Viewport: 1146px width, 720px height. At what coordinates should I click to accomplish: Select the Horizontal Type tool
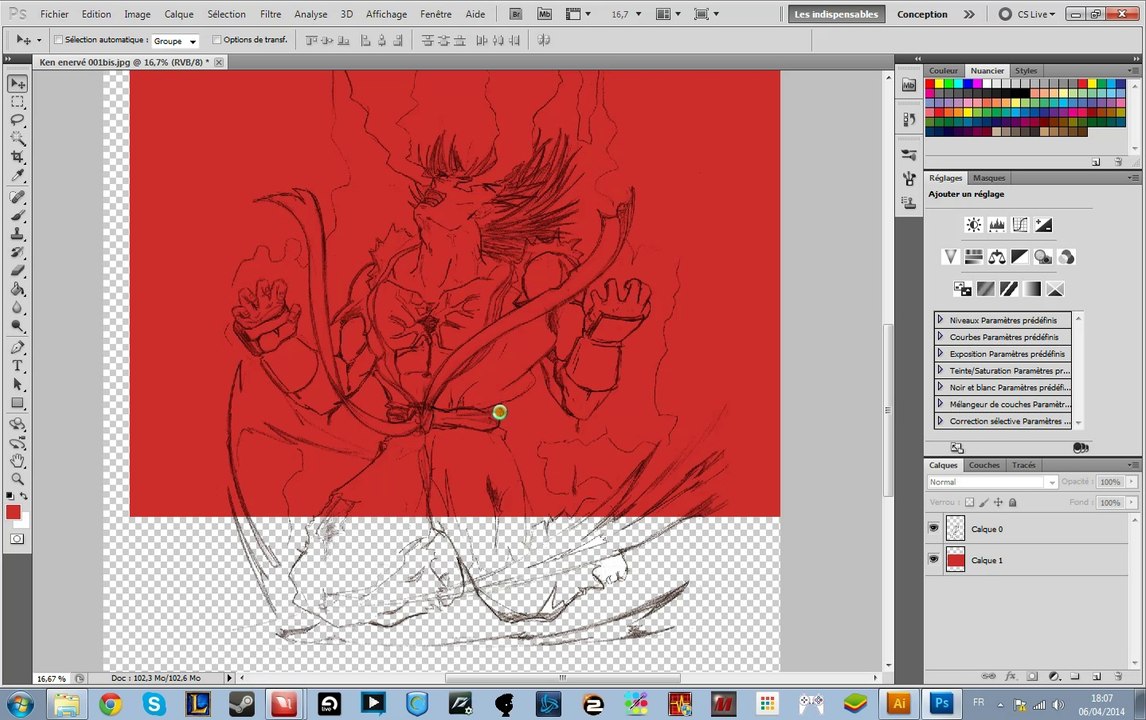[18, 365]
